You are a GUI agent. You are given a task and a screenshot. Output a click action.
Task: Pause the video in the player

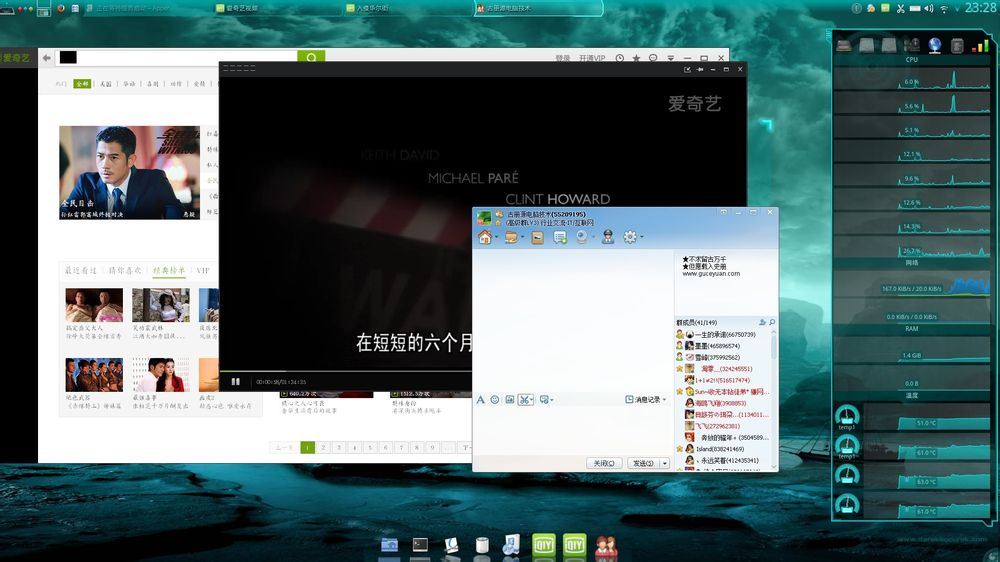click(x=235, y=381)
